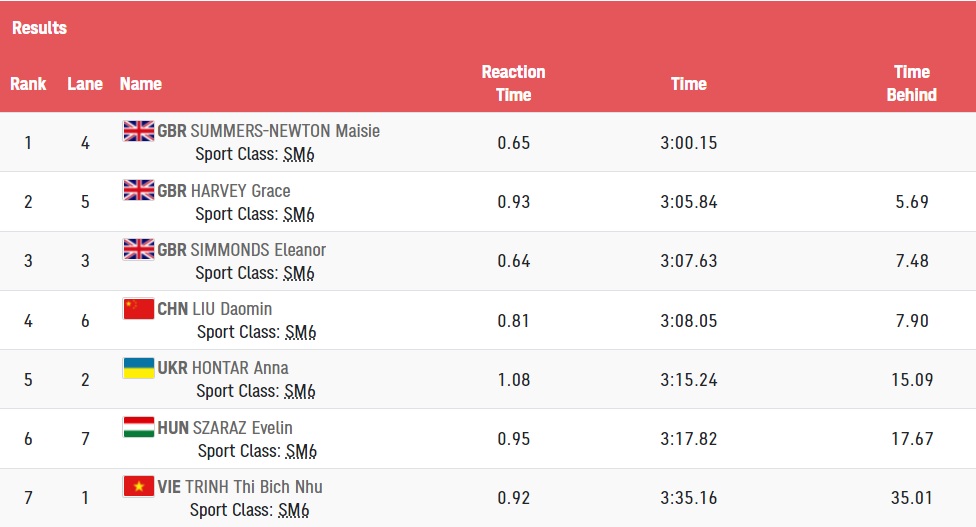Click the China flag beside LIU Daomin
Screen dimensions: 976x527
pyautogui.click(x=138, y=309)
